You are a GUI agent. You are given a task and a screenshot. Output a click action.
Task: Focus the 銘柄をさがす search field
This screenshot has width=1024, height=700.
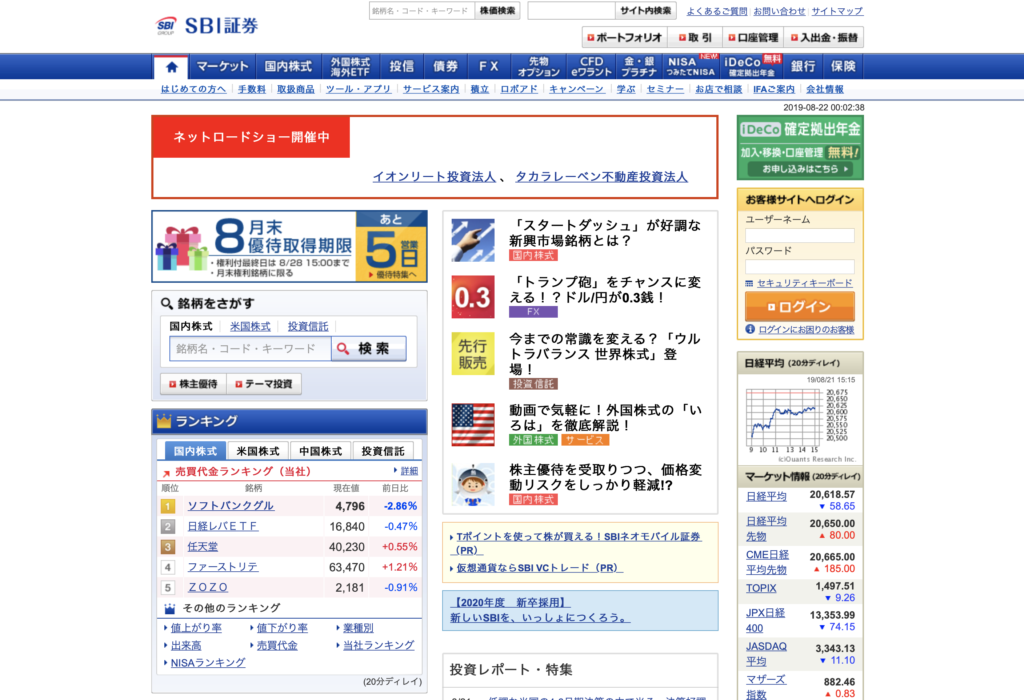pyautogui.click(x=250, y=349)
